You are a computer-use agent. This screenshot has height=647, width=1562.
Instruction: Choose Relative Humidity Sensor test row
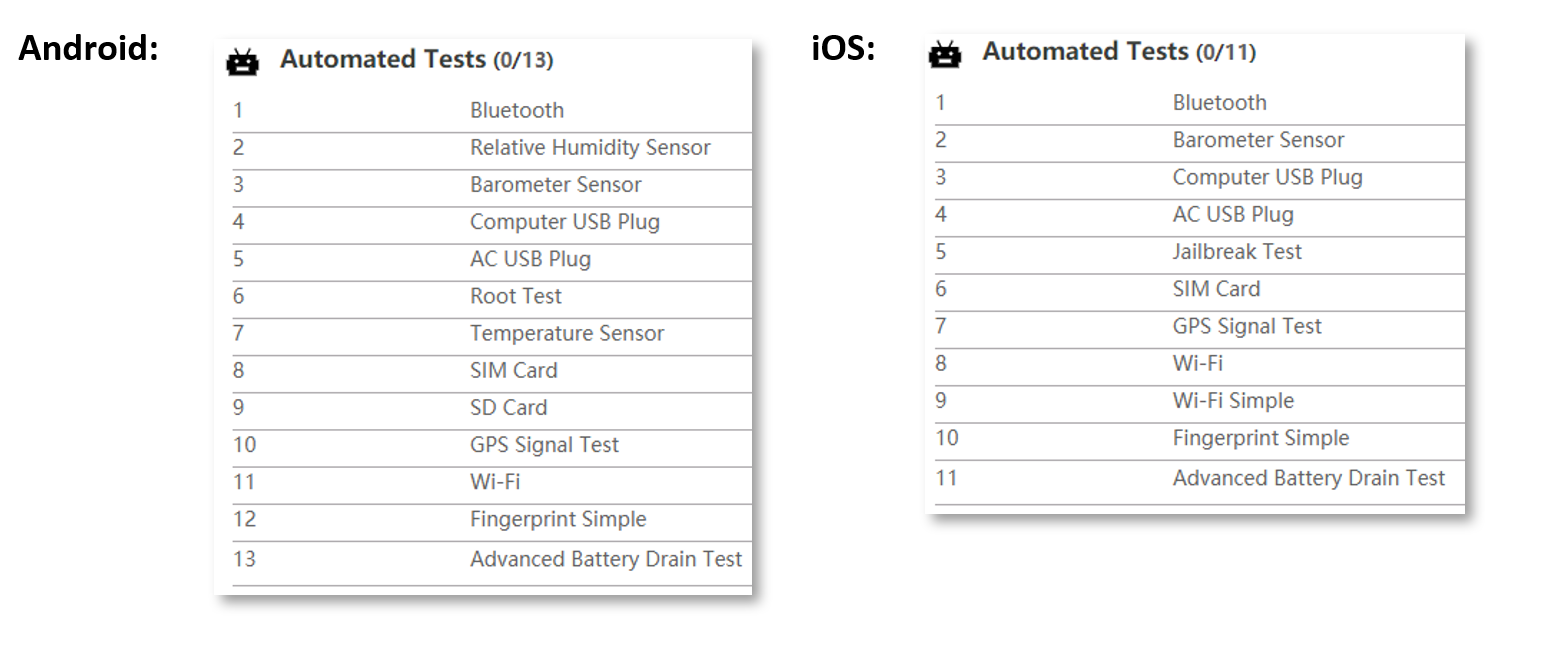[492, 148]
